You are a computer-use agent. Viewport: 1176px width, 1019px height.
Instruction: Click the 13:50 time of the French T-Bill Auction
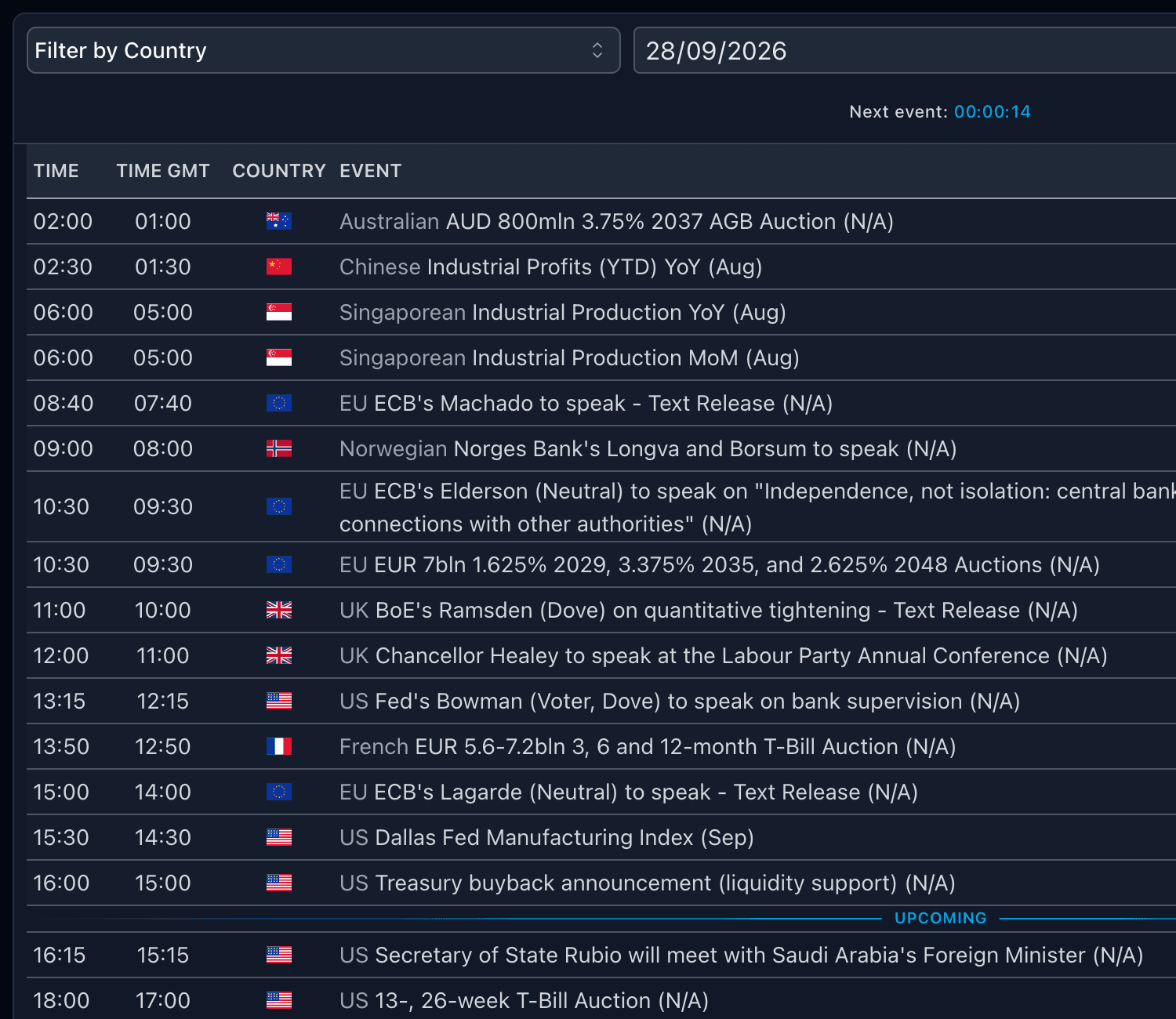pos(61,746)
